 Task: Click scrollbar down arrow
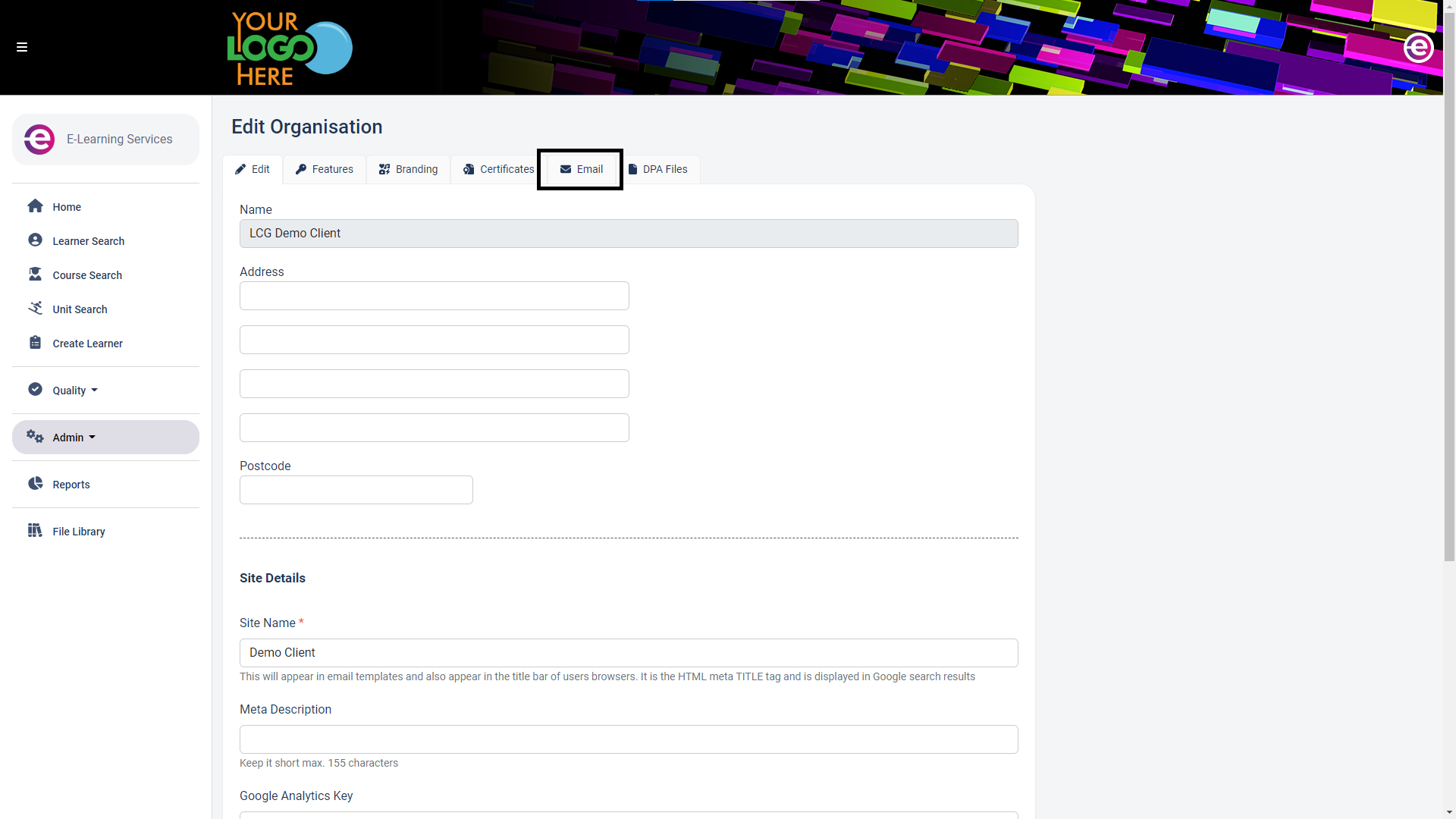[1449, 813]
